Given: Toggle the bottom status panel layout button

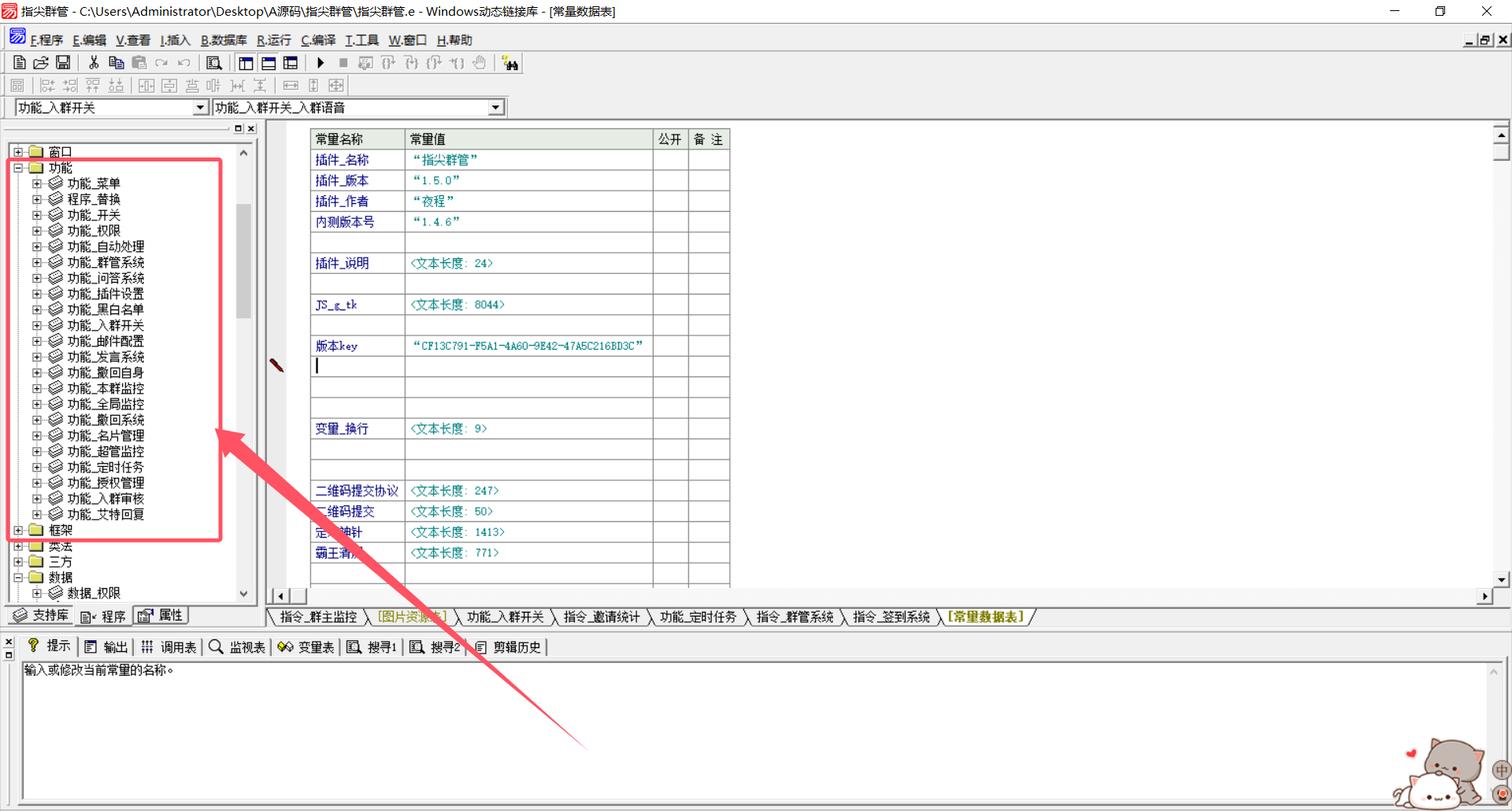Looking at the screenshot, I should click(269, 63).
